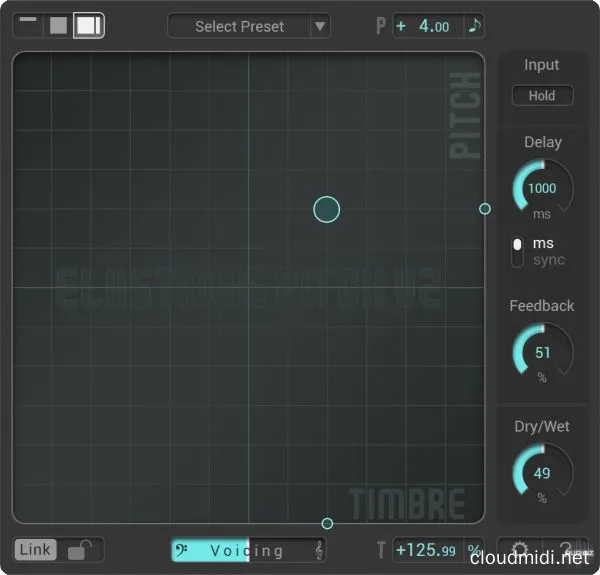This screenshot has width=600, height=575.
Task: Click the Dry/Wet knob showing 49
Action: coord(542,473)
